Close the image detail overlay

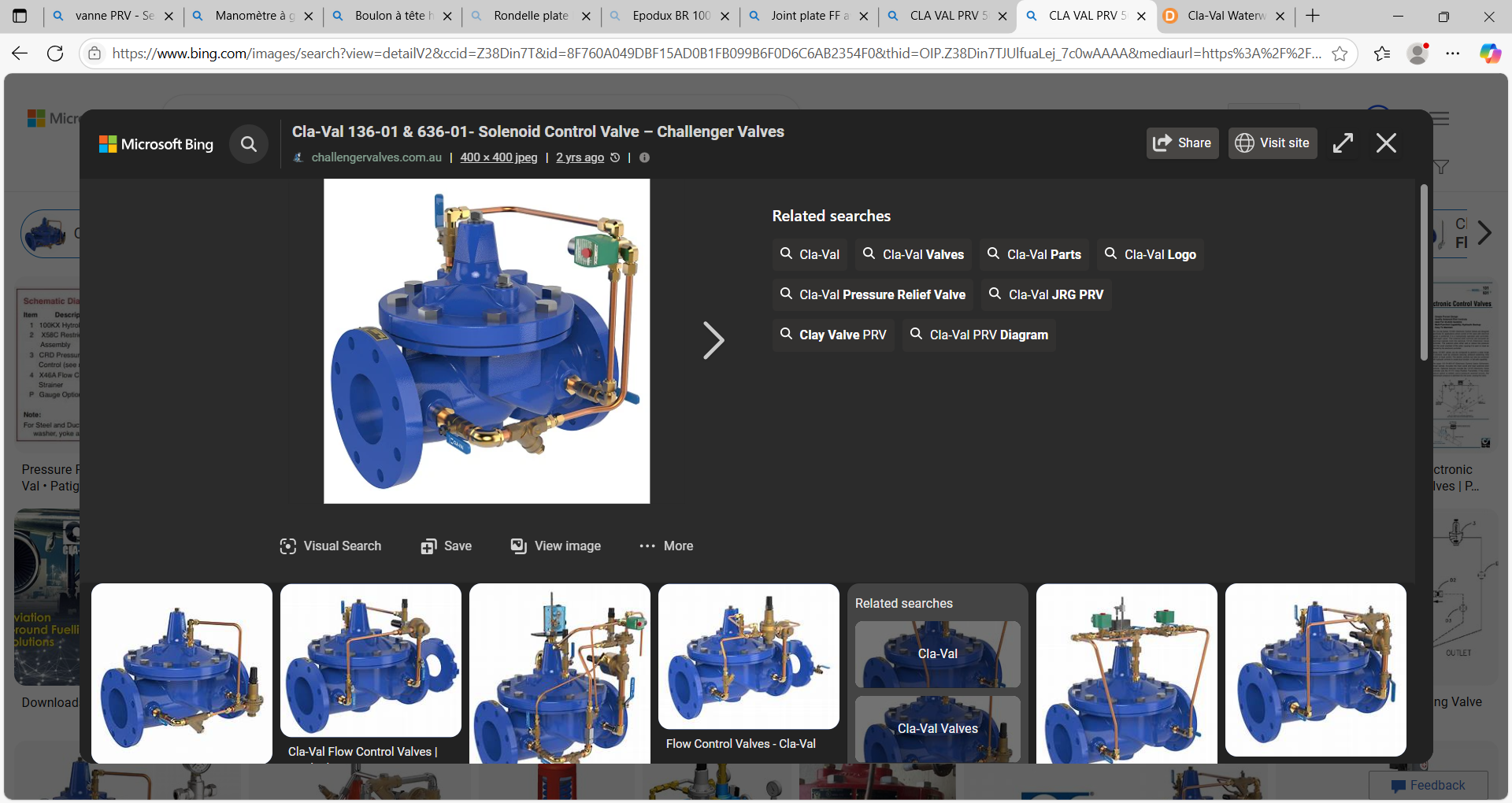pyautogui.click(x=1386, y=143)
